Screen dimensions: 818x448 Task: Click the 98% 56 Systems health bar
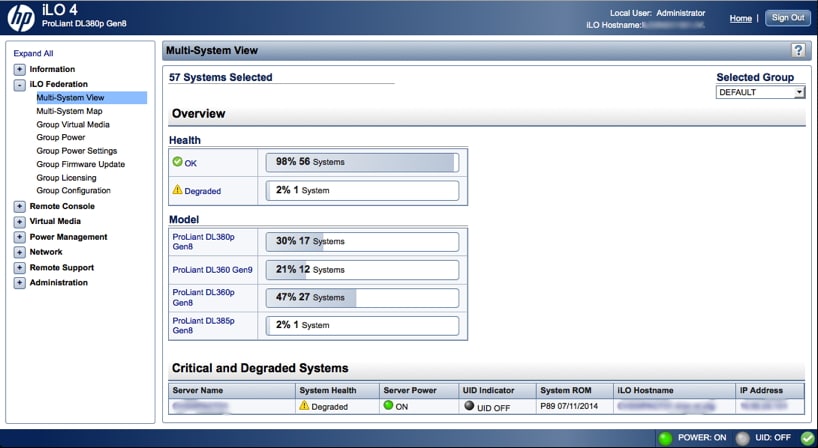(362, 162)
